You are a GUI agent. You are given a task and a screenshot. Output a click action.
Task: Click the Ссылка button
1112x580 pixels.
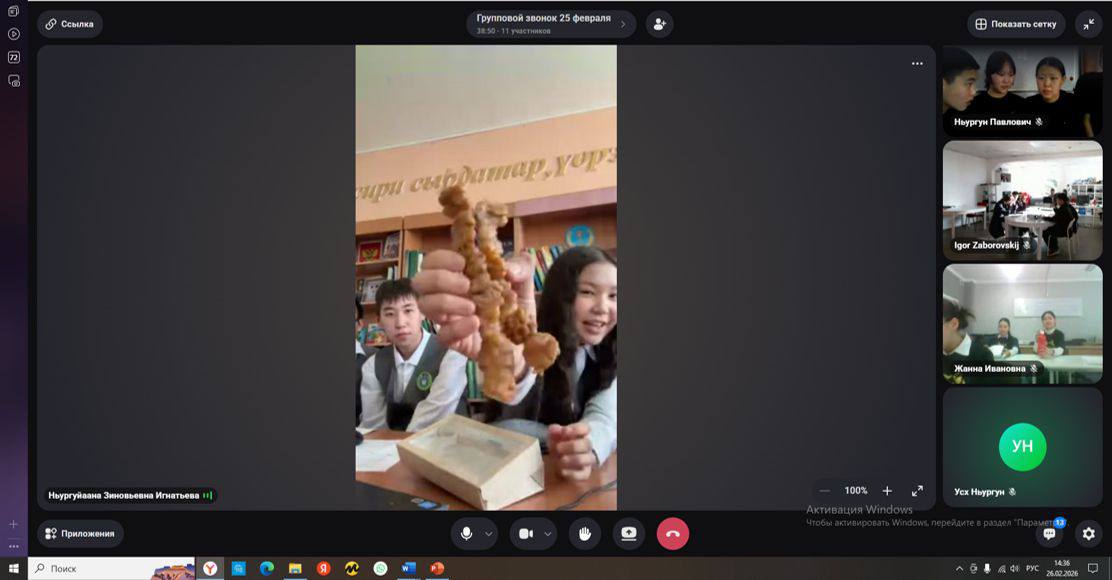click(70, 24)
